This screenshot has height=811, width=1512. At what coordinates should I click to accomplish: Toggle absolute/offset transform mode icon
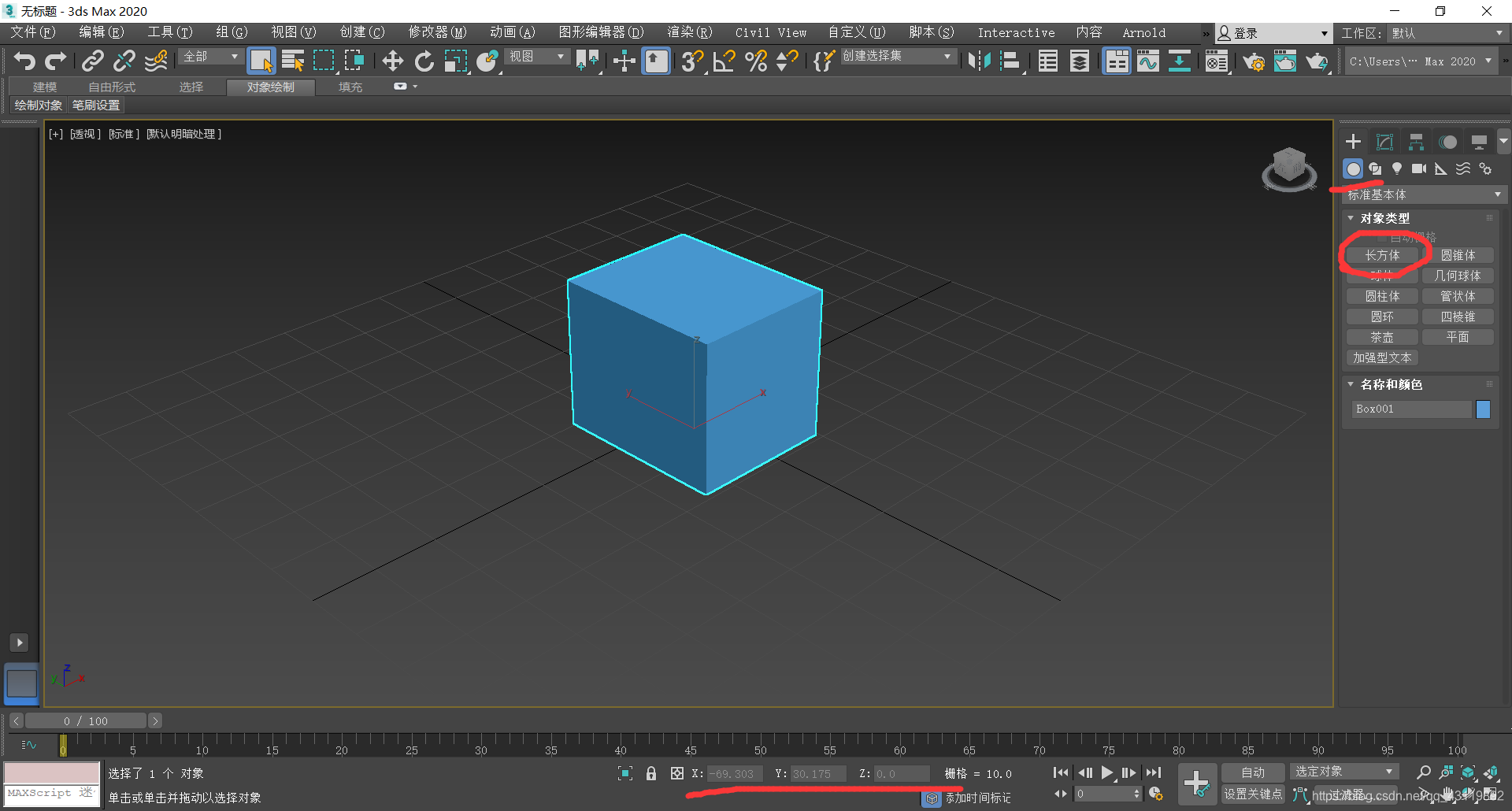coord(677,773)
